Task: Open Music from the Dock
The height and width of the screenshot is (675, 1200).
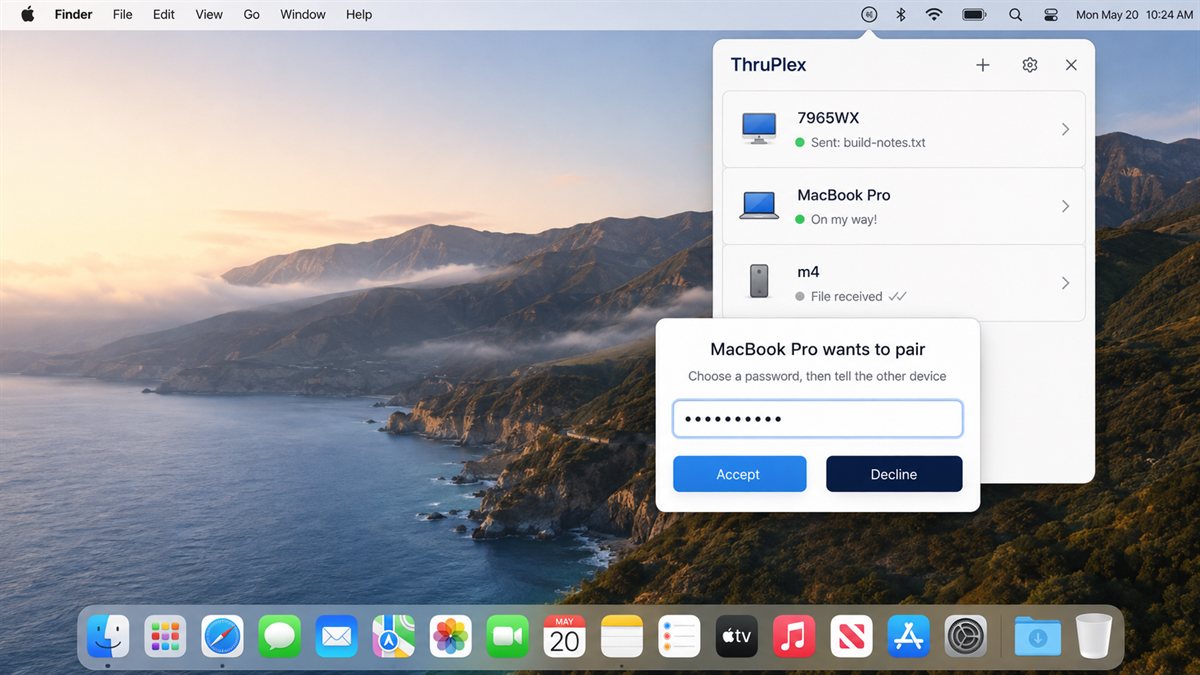Action: point(794,636)
